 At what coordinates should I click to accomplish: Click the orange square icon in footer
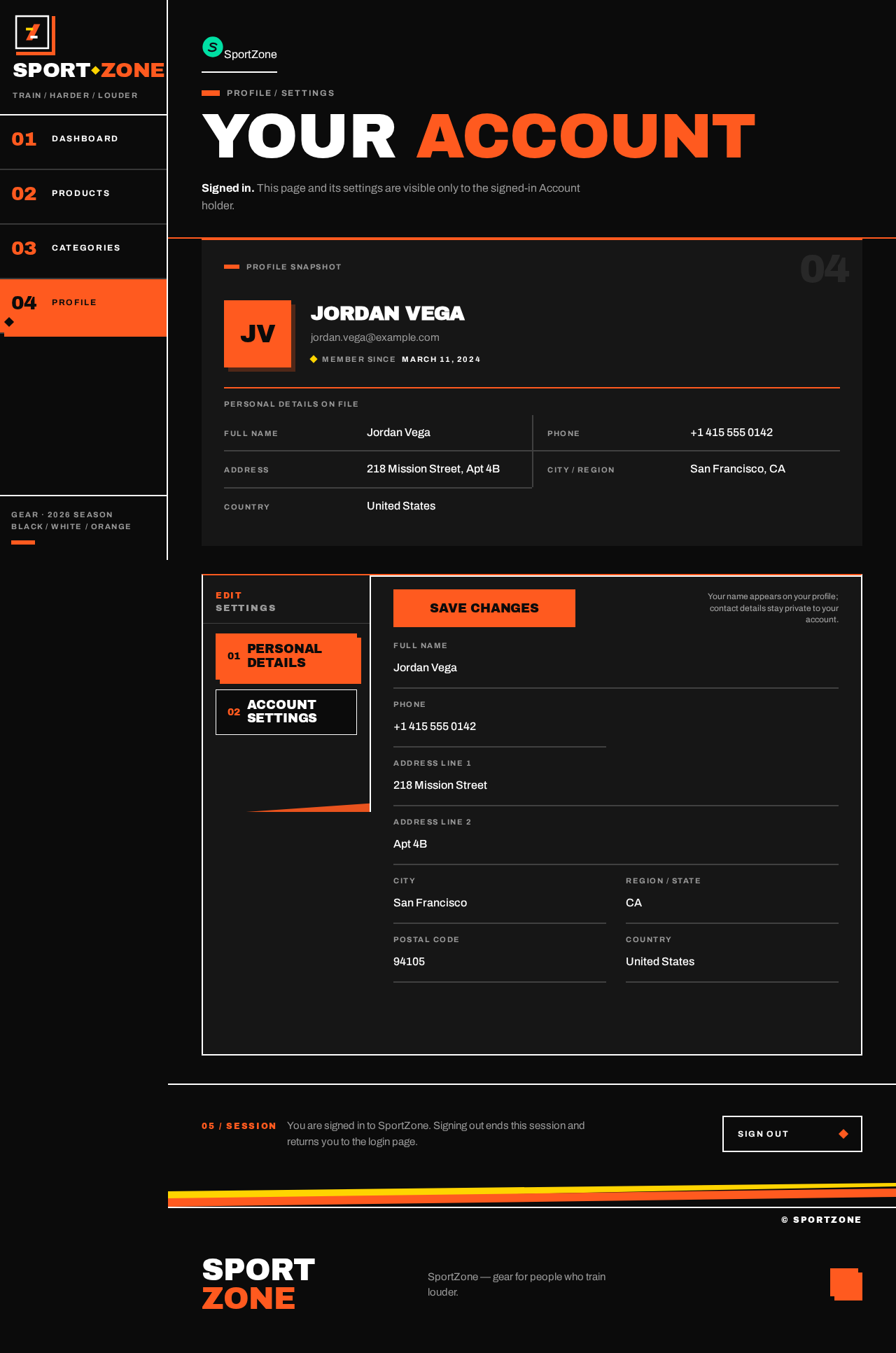(x=846, y=1284)
